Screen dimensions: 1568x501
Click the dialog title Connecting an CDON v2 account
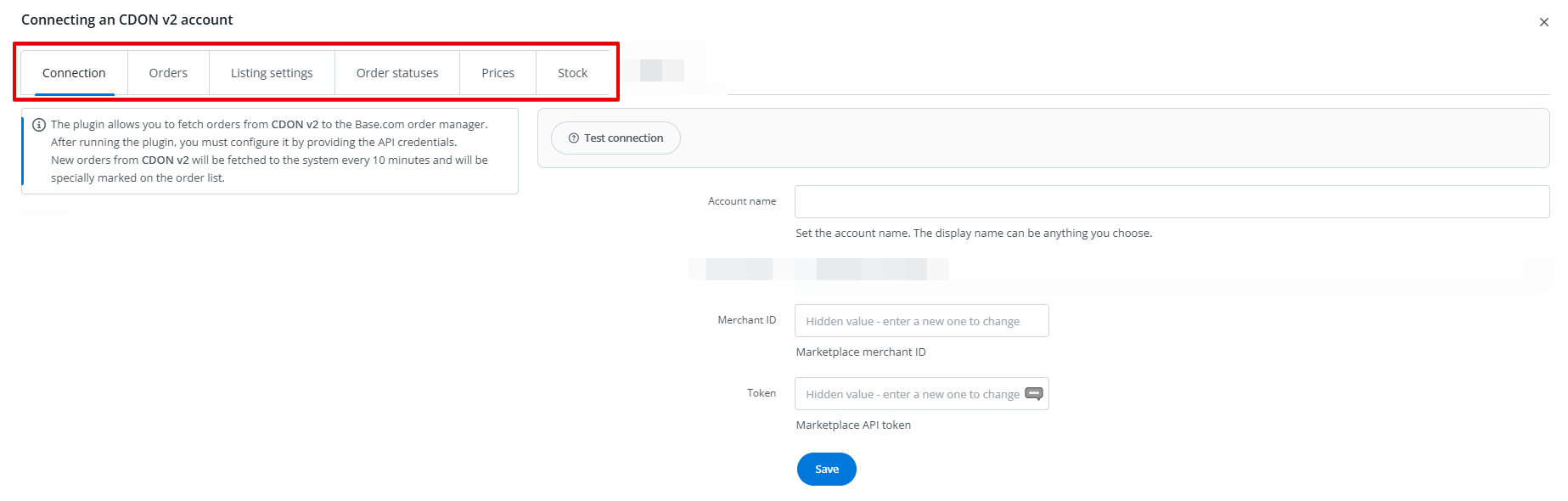click(x=127, y=20)
